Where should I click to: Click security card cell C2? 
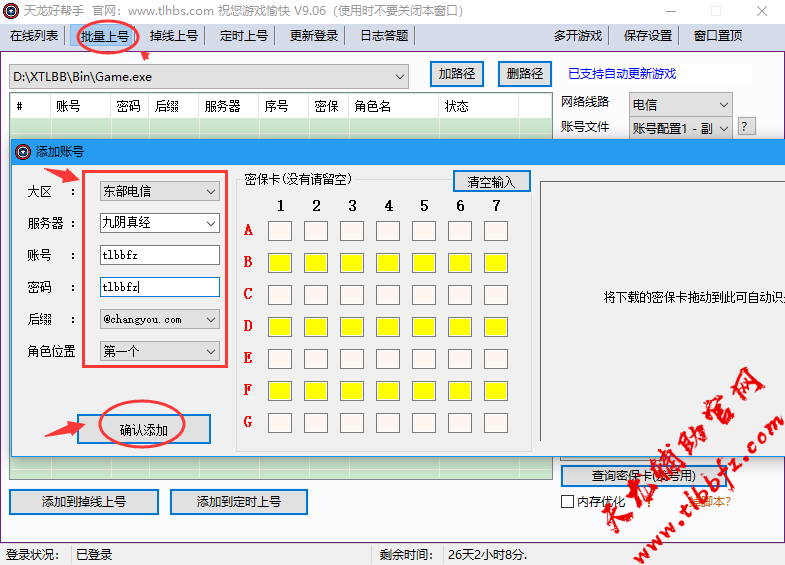(x=316, y=295)
